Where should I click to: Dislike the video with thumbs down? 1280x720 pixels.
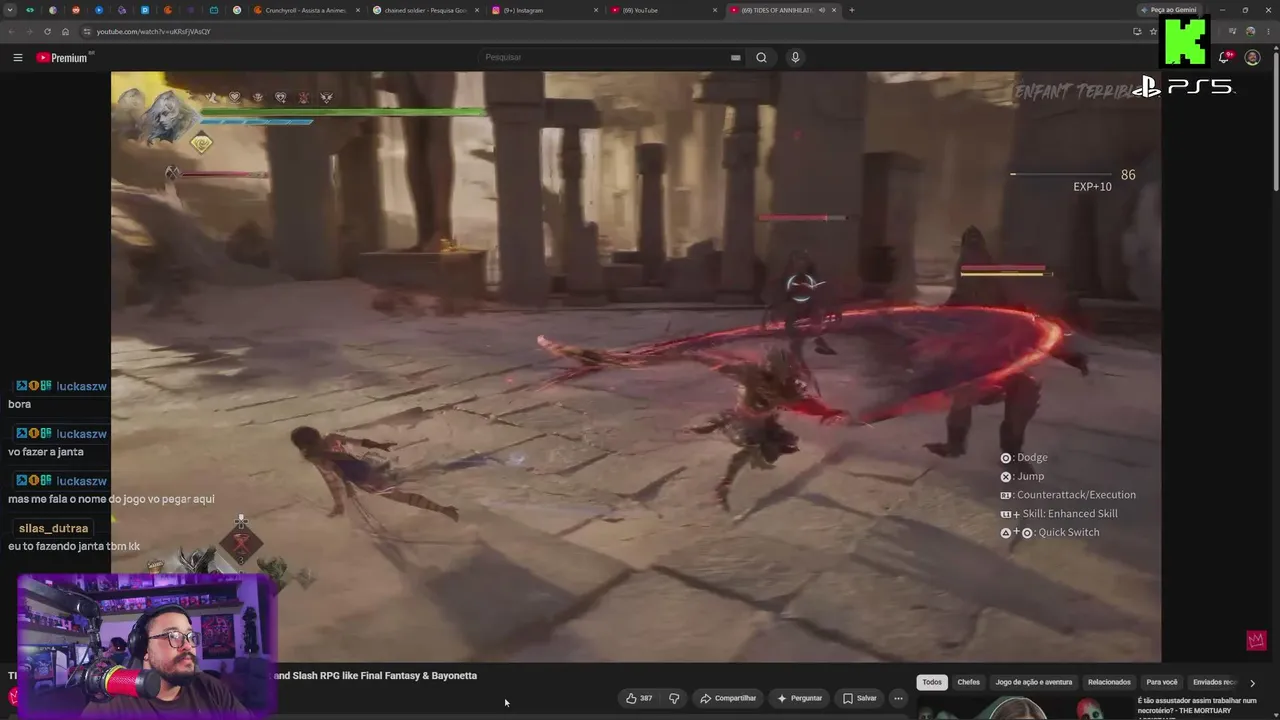[674, 698]
